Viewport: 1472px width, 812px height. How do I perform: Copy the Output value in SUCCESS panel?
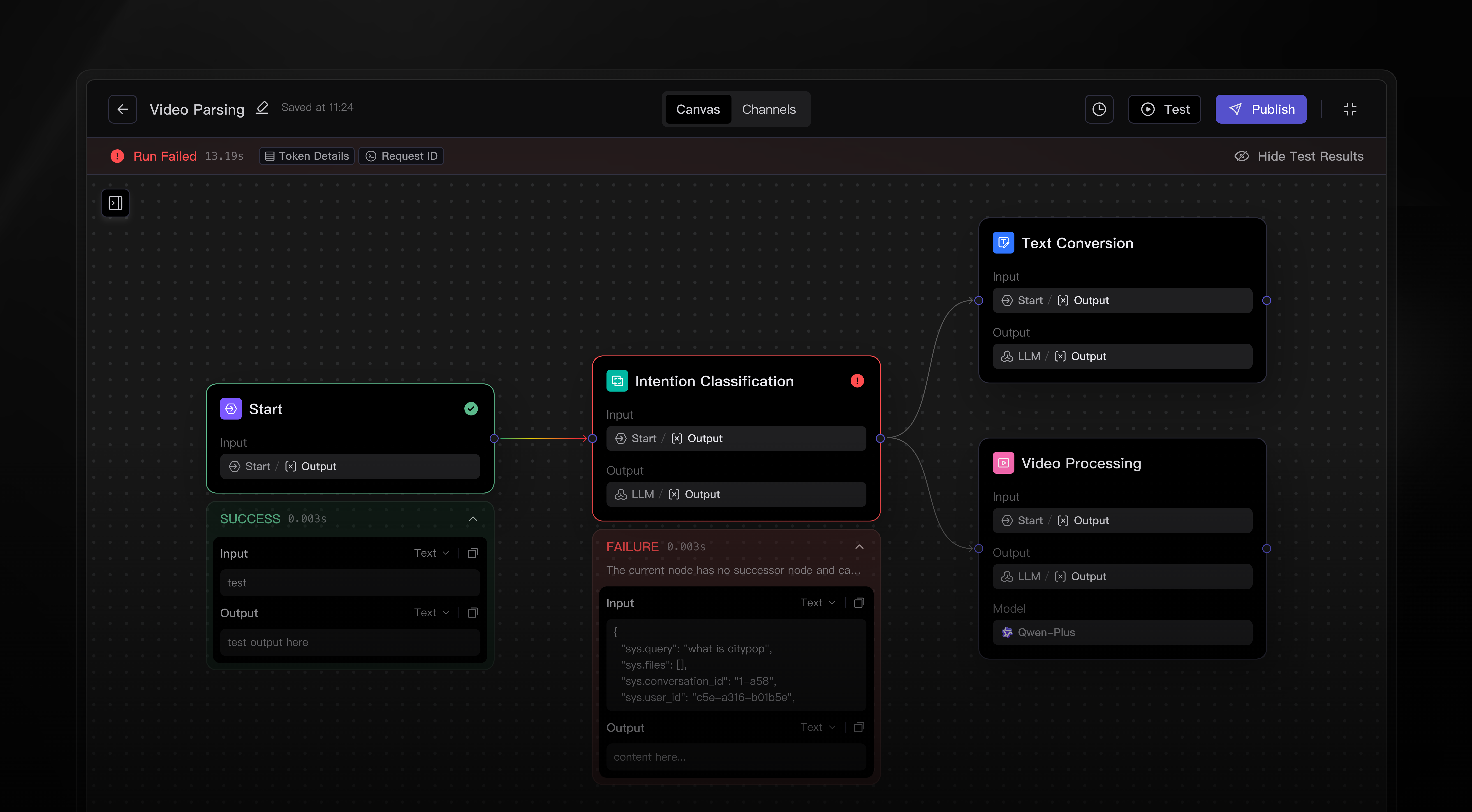[x=472, y=613]
